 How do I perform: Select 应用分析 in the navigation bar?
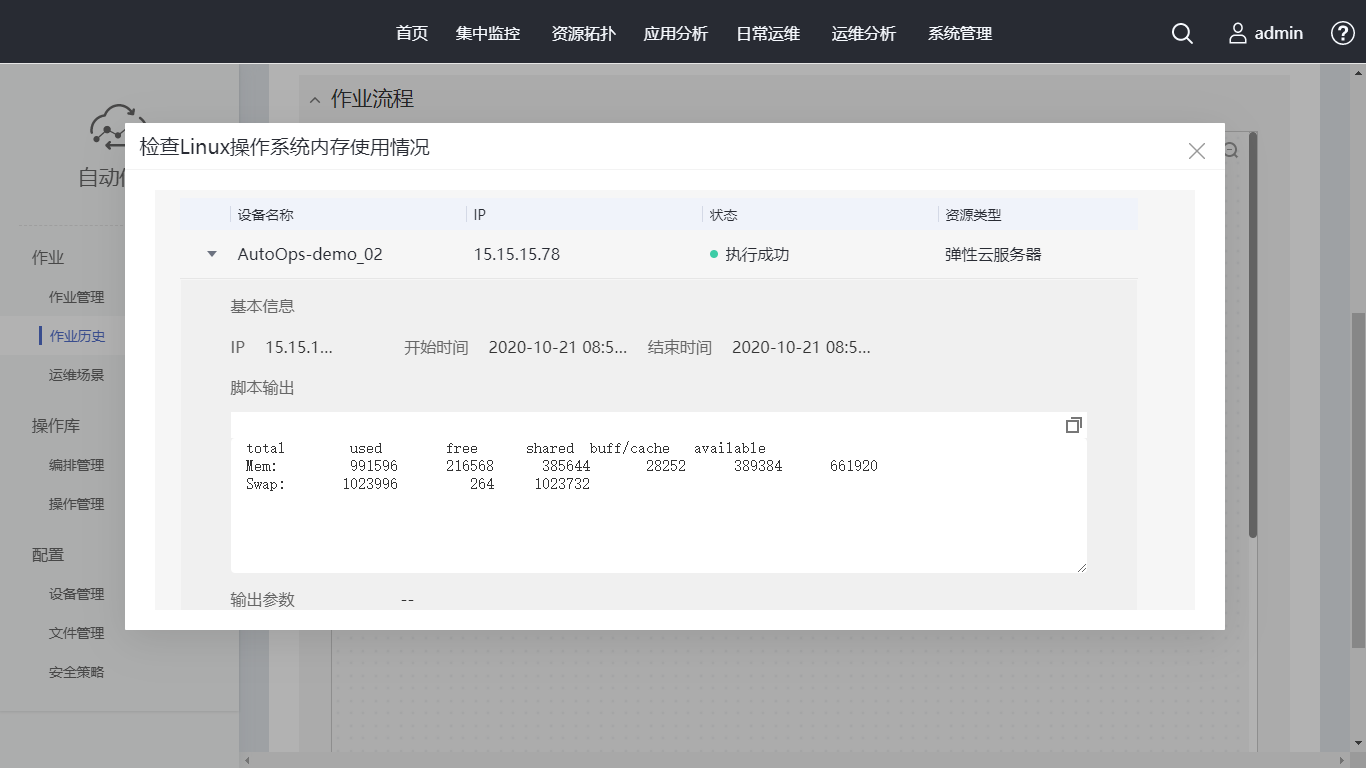[x=676, y=34]
